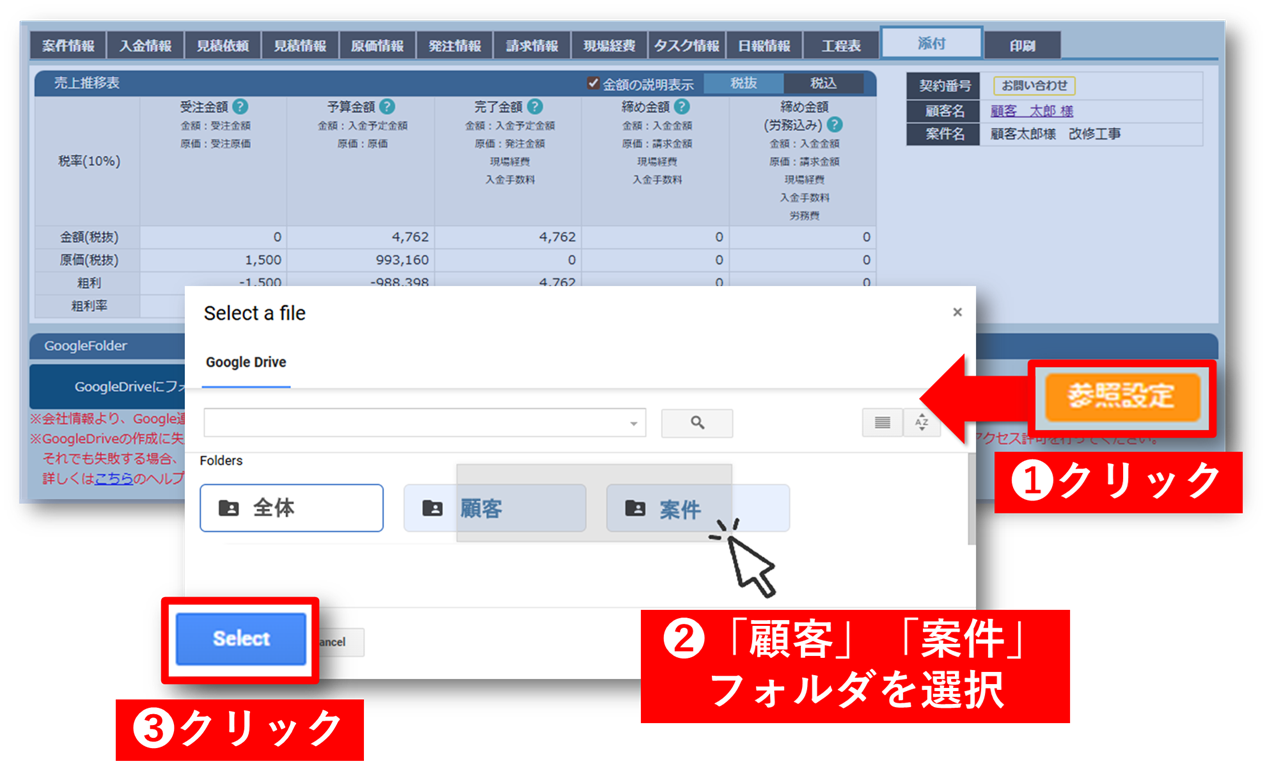Expand the search field dropdown arrow

[x=633, y=424]
